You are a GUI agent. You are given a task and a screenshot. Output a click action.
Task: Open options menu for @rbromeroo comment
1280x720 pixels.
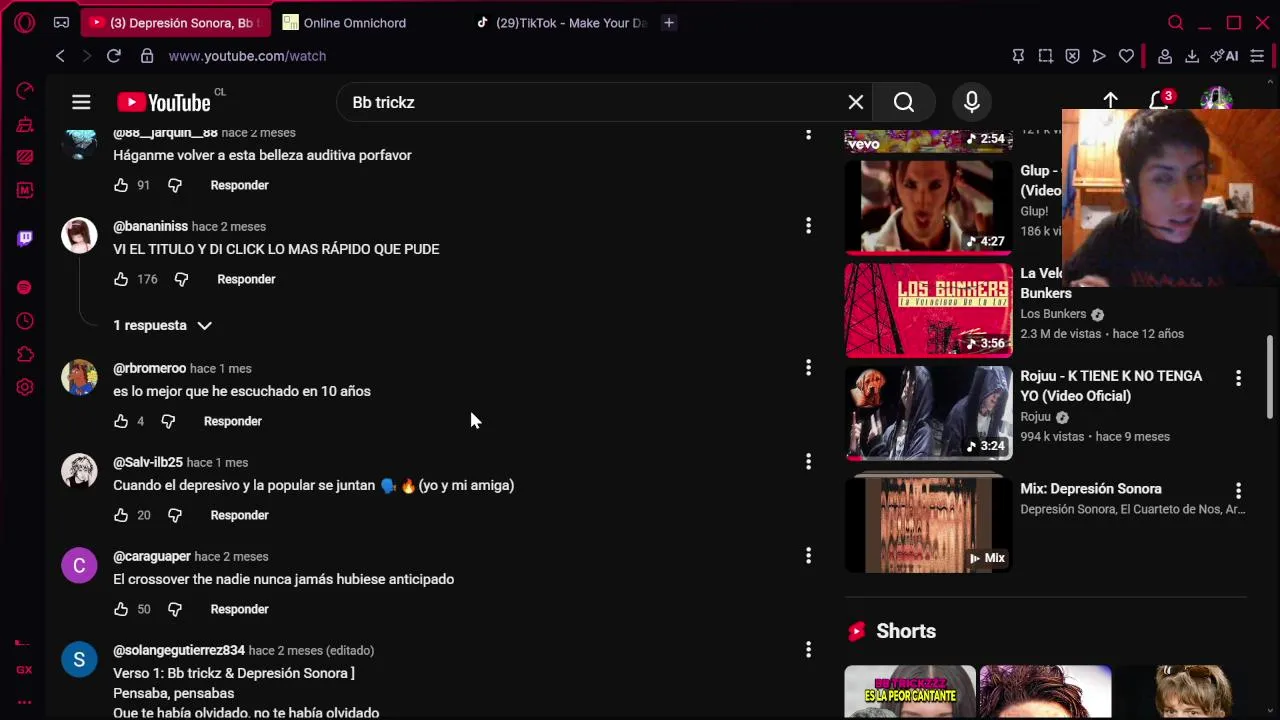808,368
